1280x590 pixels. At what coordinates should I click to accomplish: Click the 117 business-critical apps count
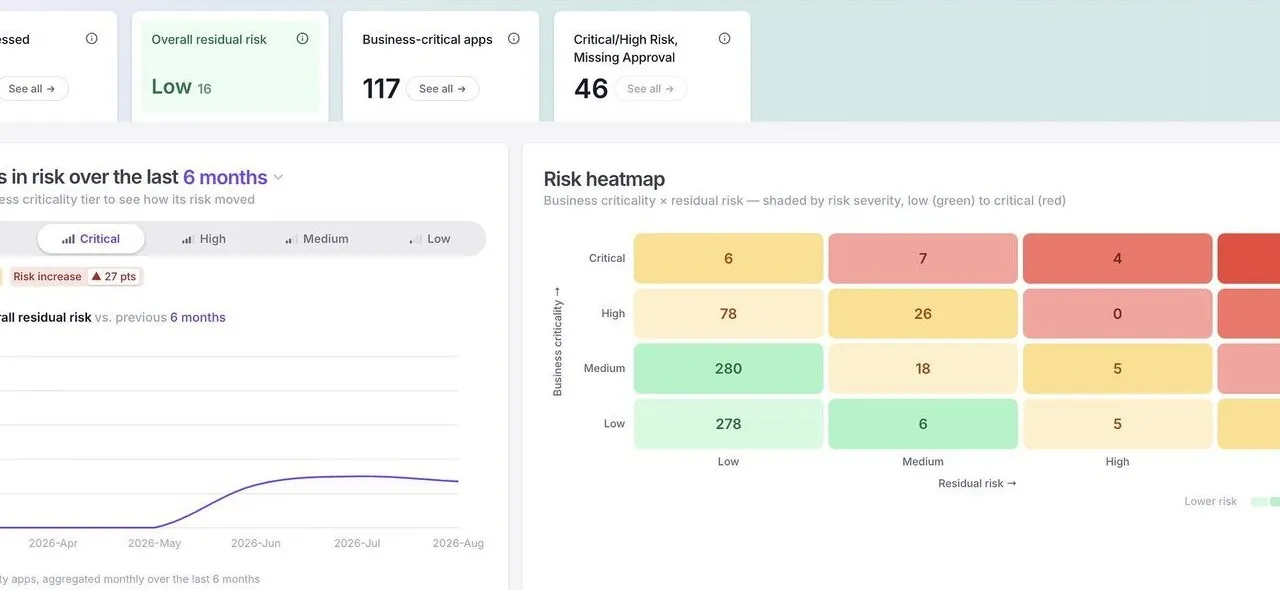(381, 89)
